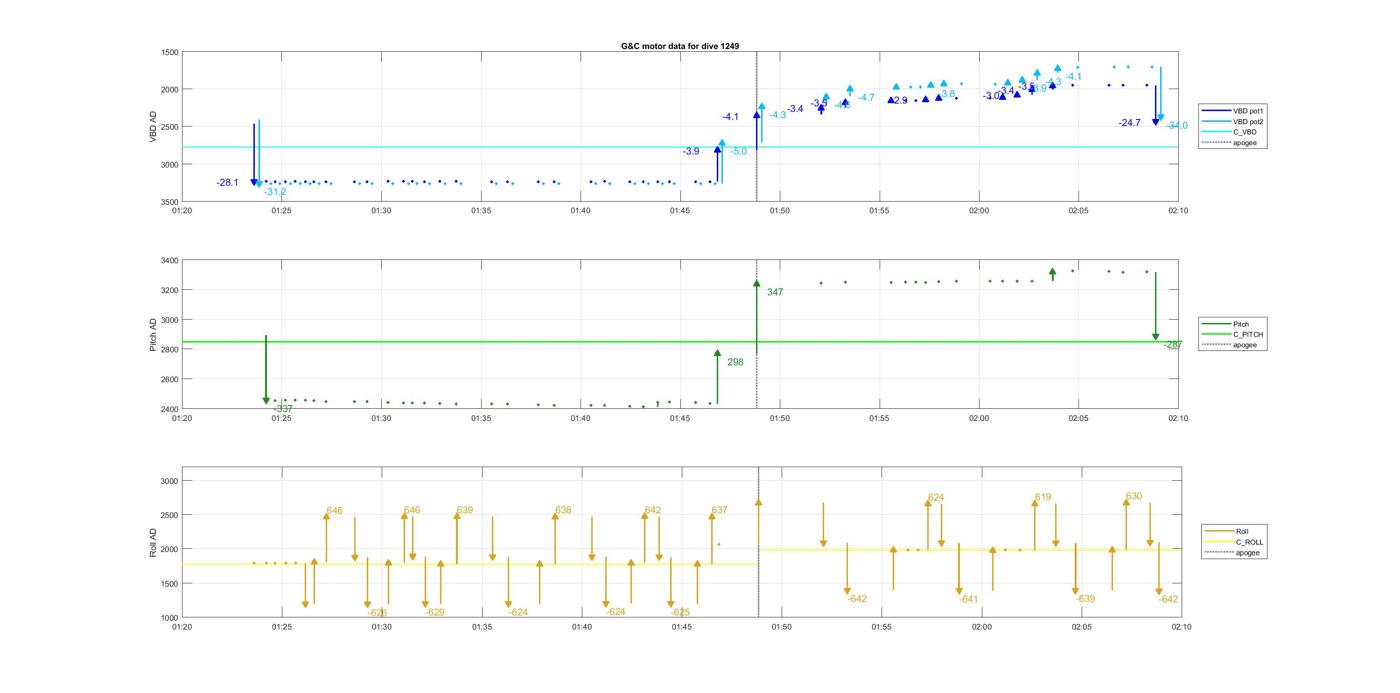This screenshot has width=1400, height=693.
Task: Select the "C_VBD" legend entry
Action: coord(1228,132)
